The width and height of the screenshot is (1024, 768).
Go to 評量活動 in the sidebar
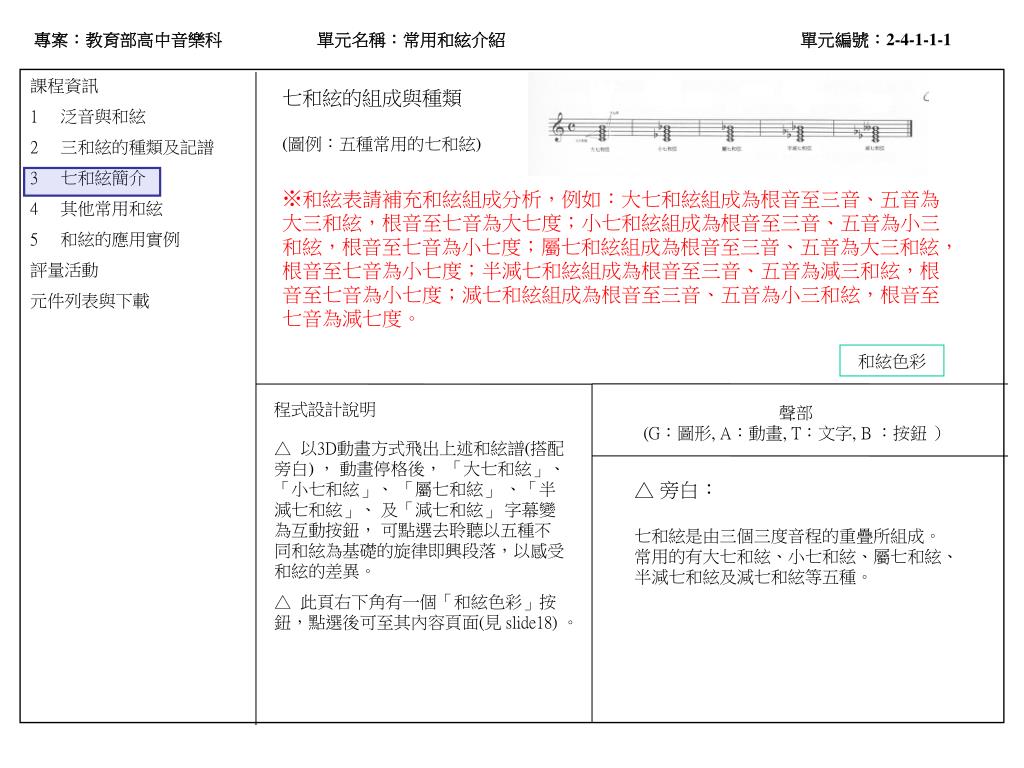[x=64, y=270]
